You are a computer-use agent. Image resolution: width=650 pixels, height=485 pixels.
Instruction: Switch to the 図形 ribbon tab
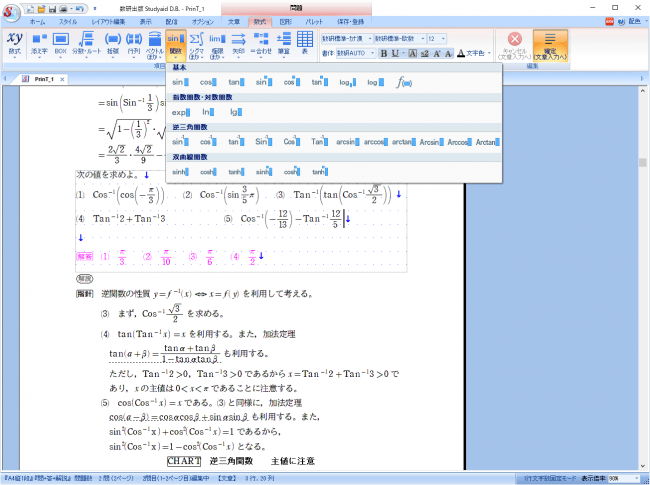click(286, 22)
